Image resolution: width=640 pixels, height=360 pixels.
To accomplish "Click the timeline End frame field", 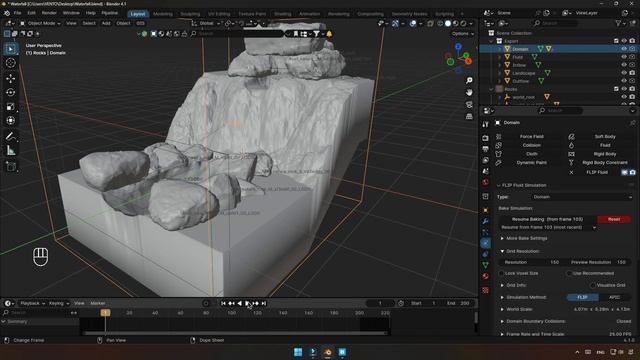I will click(x=458, y=303).
